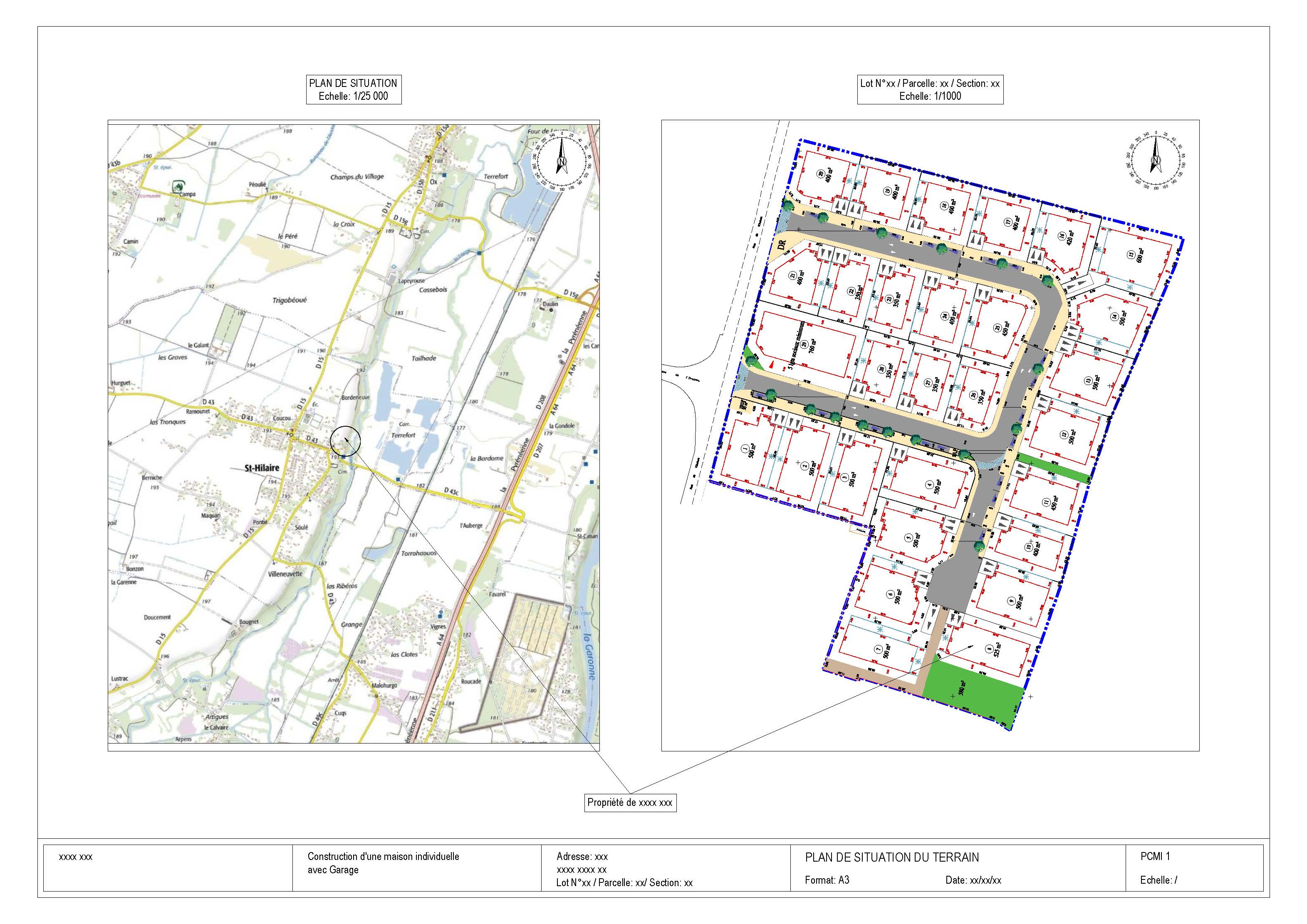The height and width of the screenshot is (924, 1307).
Task: Click the north compass on the situation map
Action: tap(562, 161)
